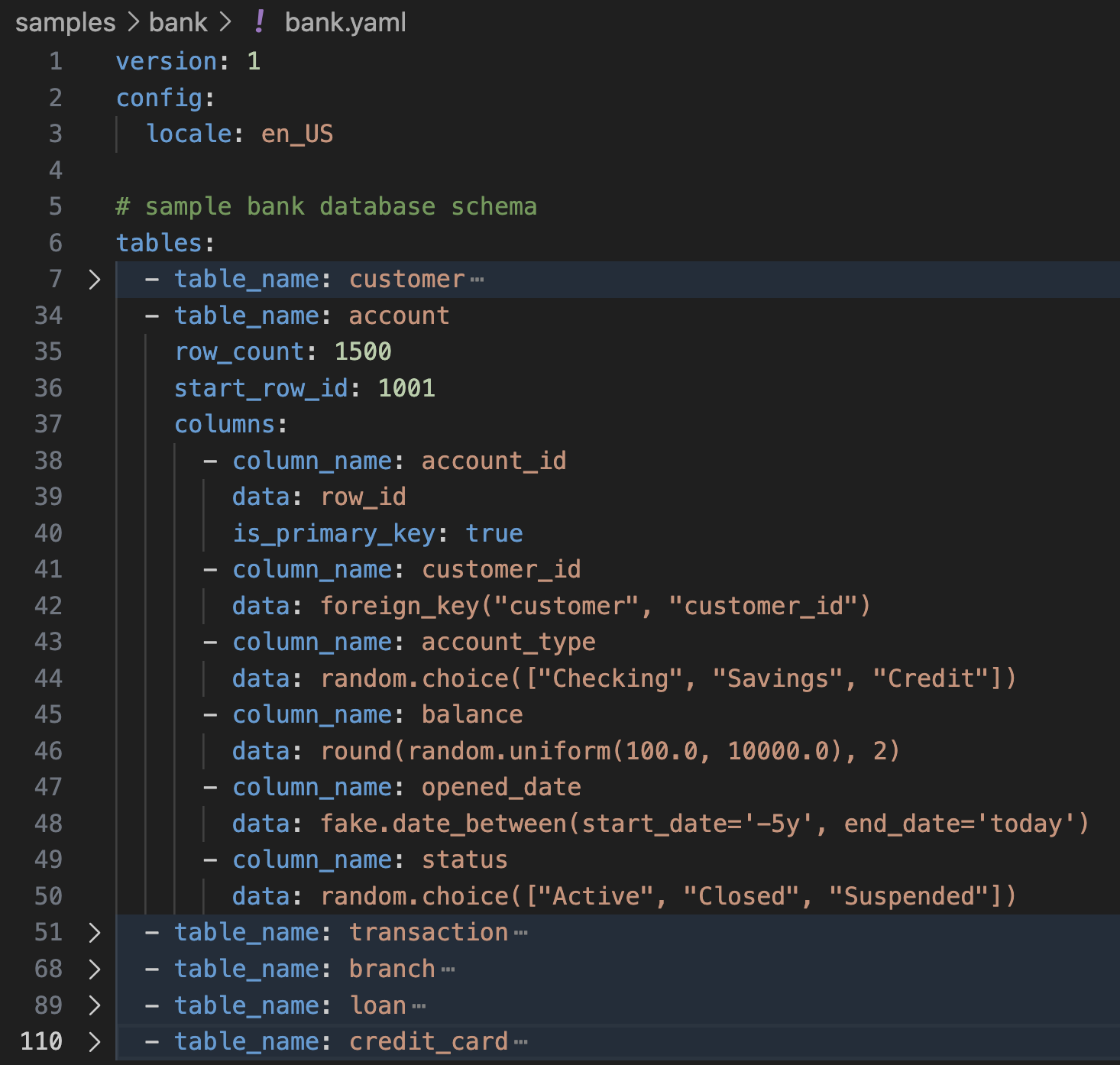Image resolution: width=1120 pixels, height=1065 pixels.
Task: Click line number 35 to select the line
Action: [x=47, y=351]
